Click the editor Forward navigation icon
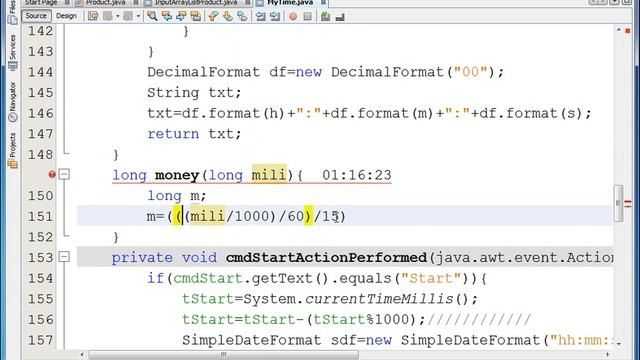The width and height of the screenshot is (640, 360). 128,16
